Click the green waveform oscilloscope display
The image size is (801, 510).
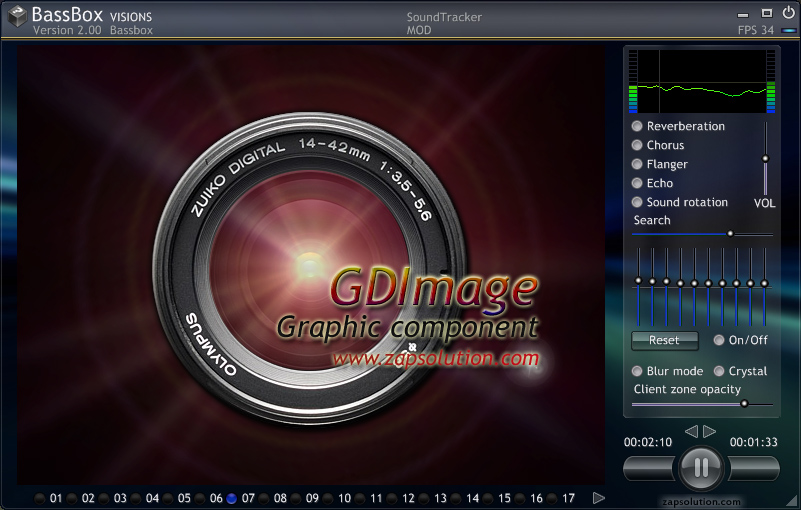point(702,81)
